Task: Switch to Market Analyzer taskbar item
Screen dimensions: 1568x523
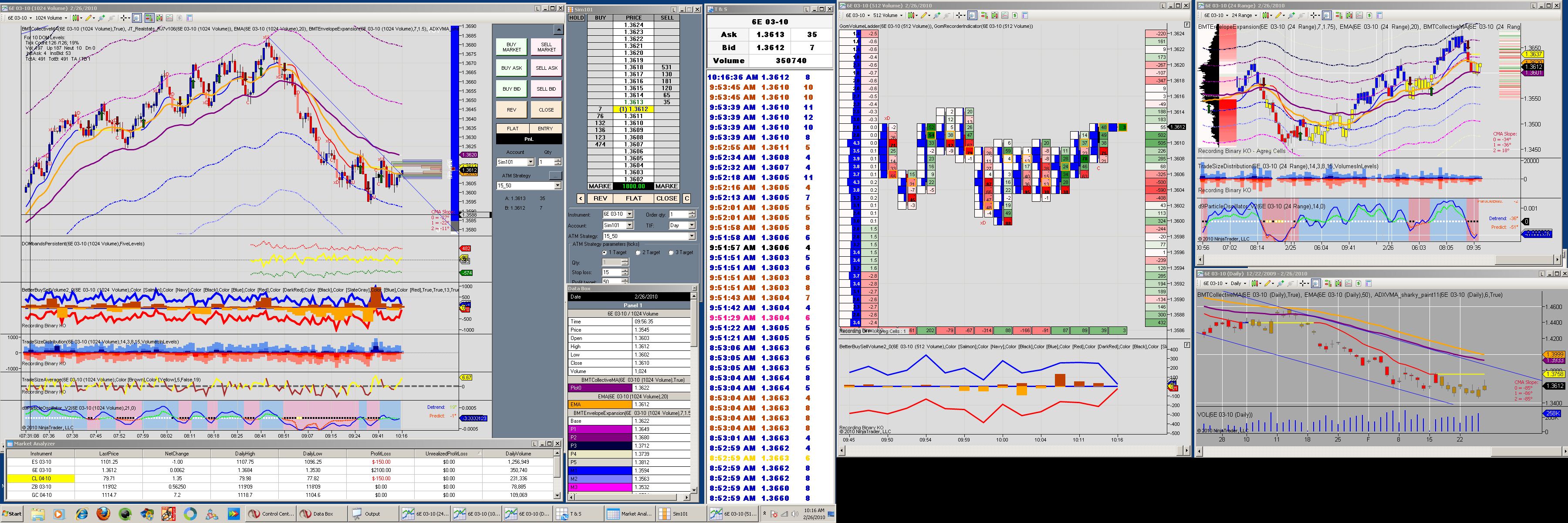Action: tap(629, 514)
